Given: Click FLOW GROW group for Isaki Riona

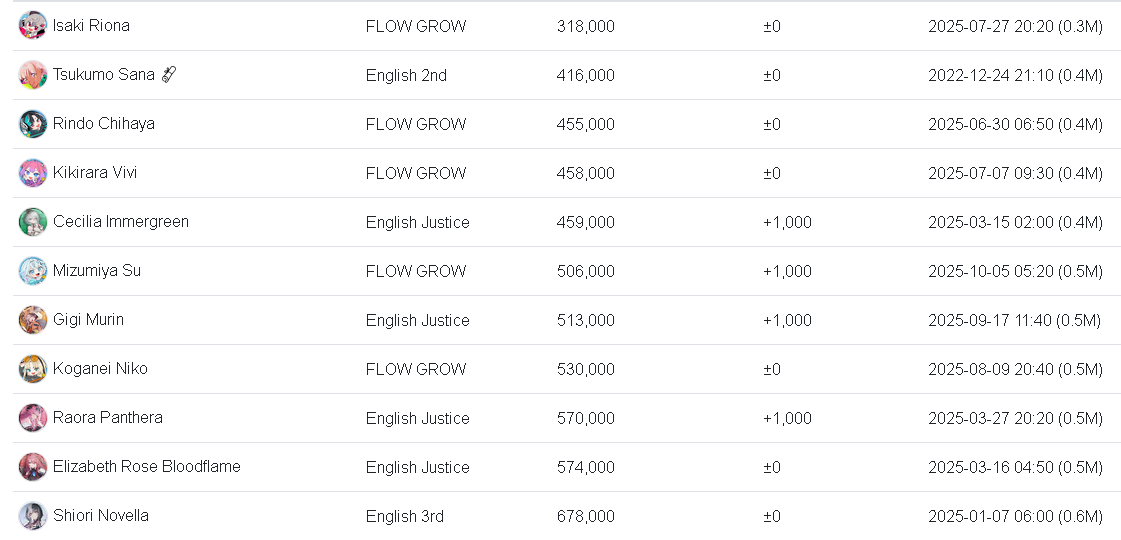Looking at the screenshot, I should (415, 26).
